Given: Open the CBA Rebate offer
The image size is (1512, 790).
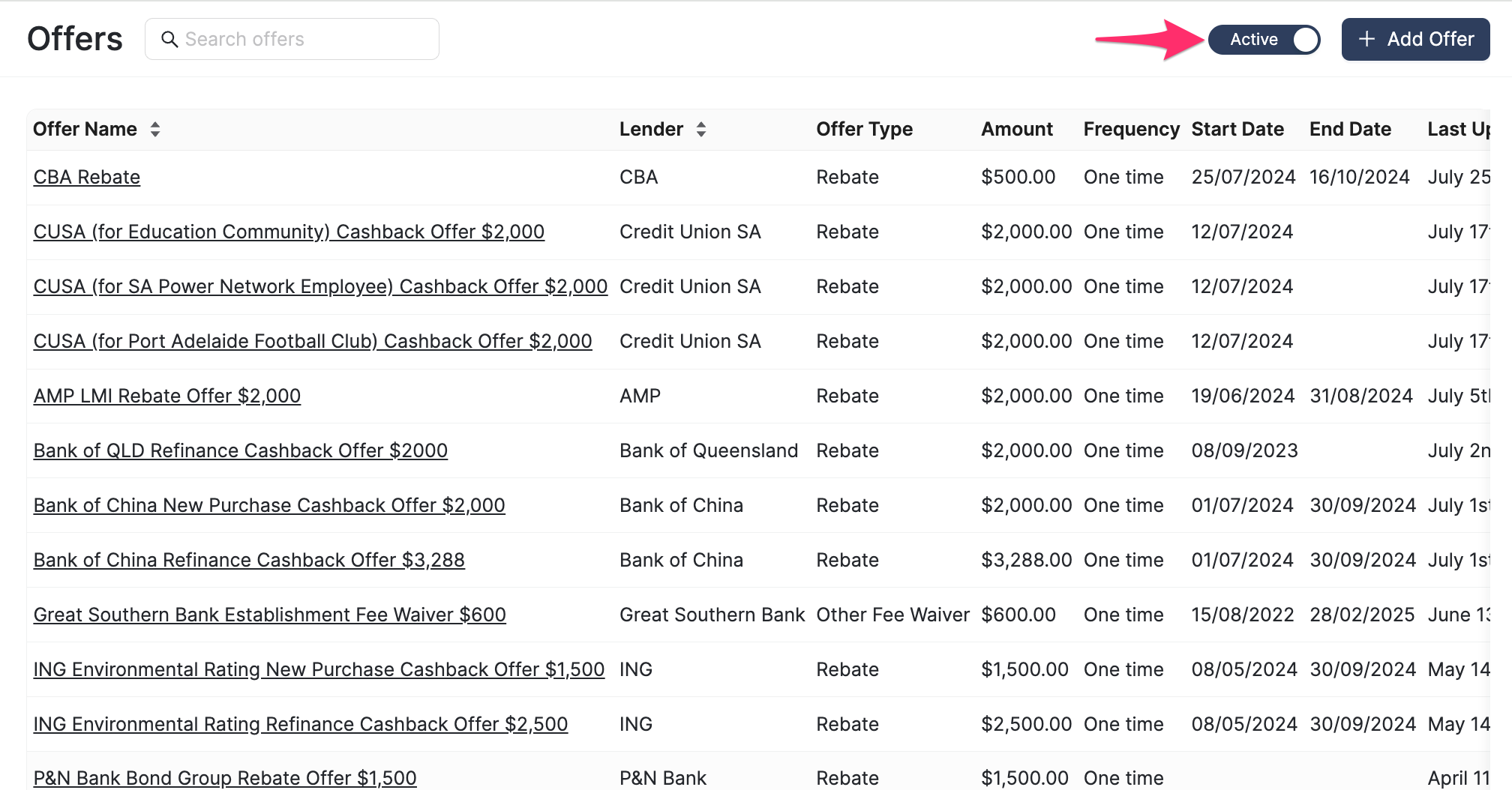Looking at the screenshot, I should [x=87, y=178].
